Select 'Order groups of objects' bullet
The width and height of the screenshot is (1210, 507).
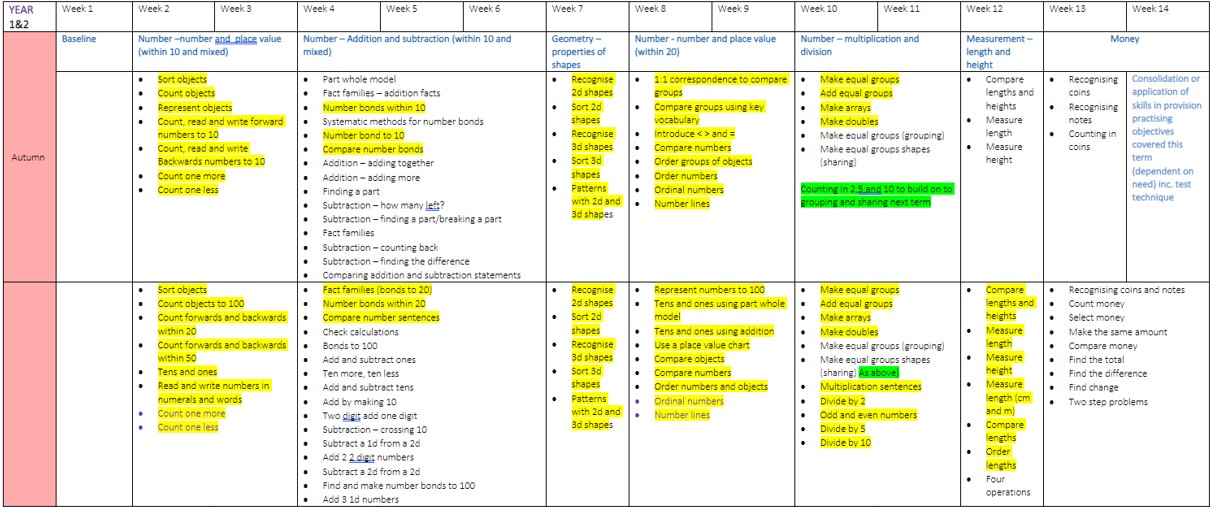point(703,162)
